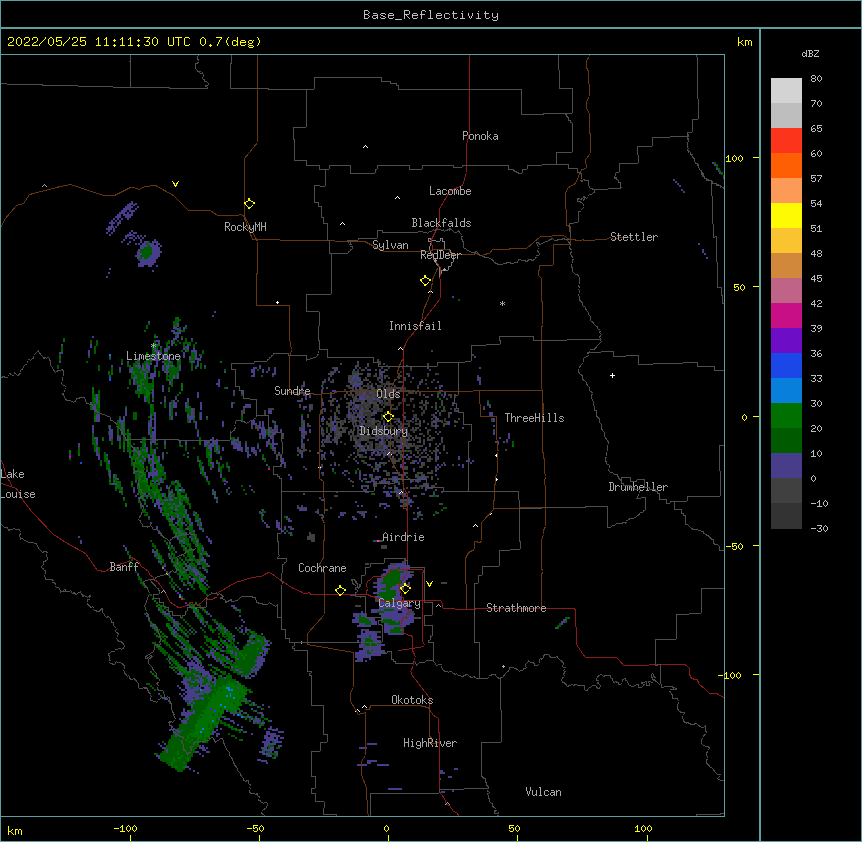Screen dimensions: 862x842
Task: Select the violet 36-39 dBZ legend swatch
Action: point(786,341)
